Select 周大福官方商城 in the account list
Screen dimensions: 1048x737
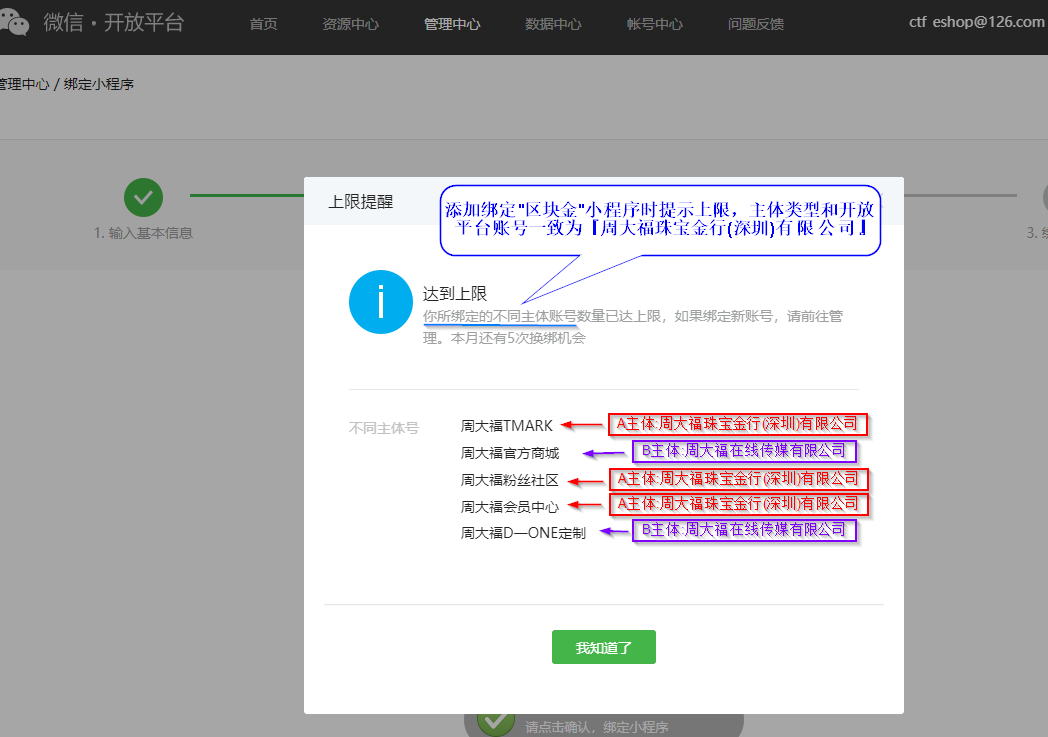click(x=510, y=453)
